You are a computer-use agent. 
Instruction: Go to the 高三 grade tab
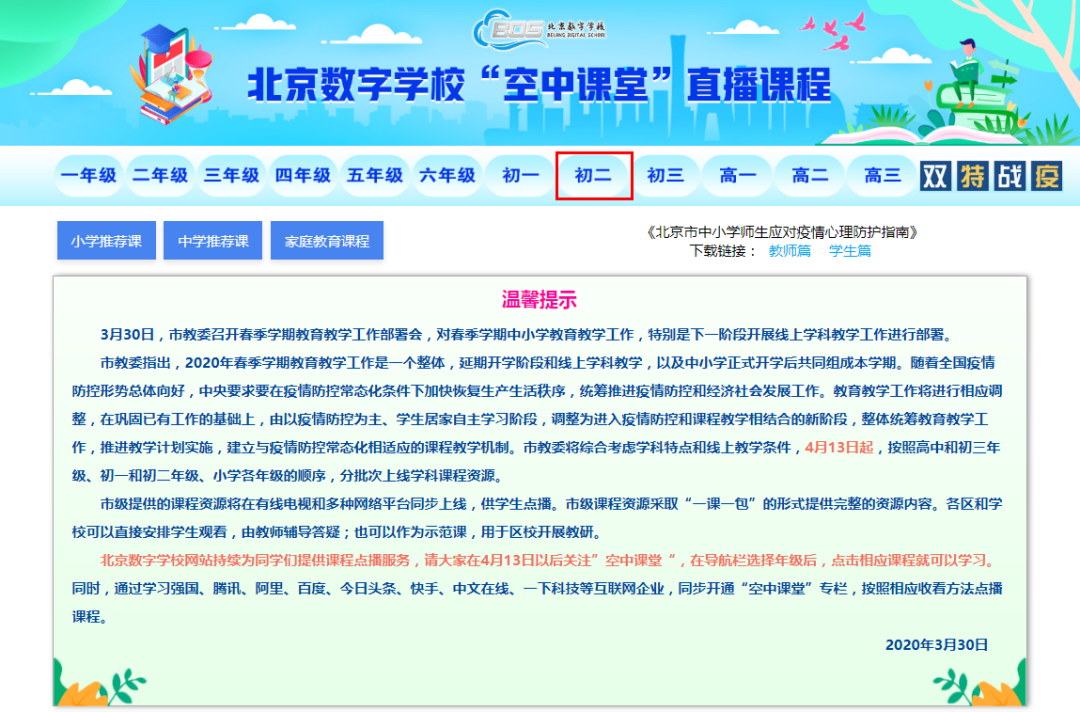click(x=882, y=176)
